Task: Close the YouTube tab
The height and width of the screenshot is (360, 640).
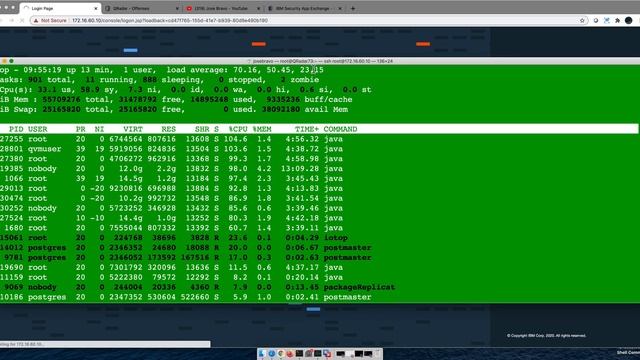Action: click(x=258, y=8)
